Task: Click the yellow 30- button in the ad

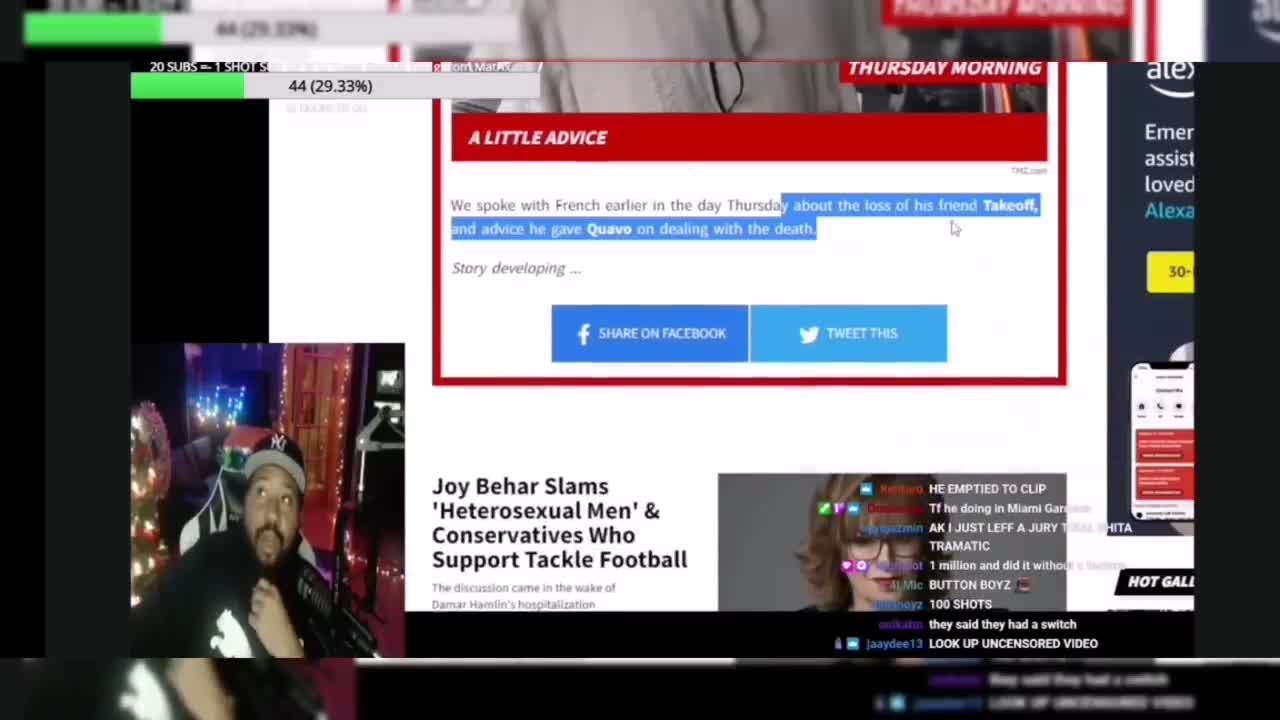Action: 1170,272
